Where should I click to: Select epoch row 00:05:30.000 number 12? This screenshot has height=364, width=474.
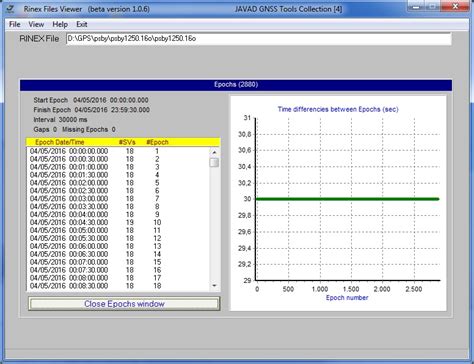118,239
